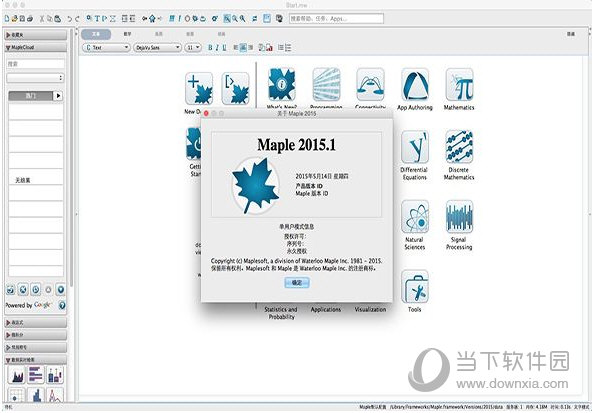Open the font color picker in the context bar
Image resolution: width=593 pixels, height=413 pixels.
click(x=261, y=48)
